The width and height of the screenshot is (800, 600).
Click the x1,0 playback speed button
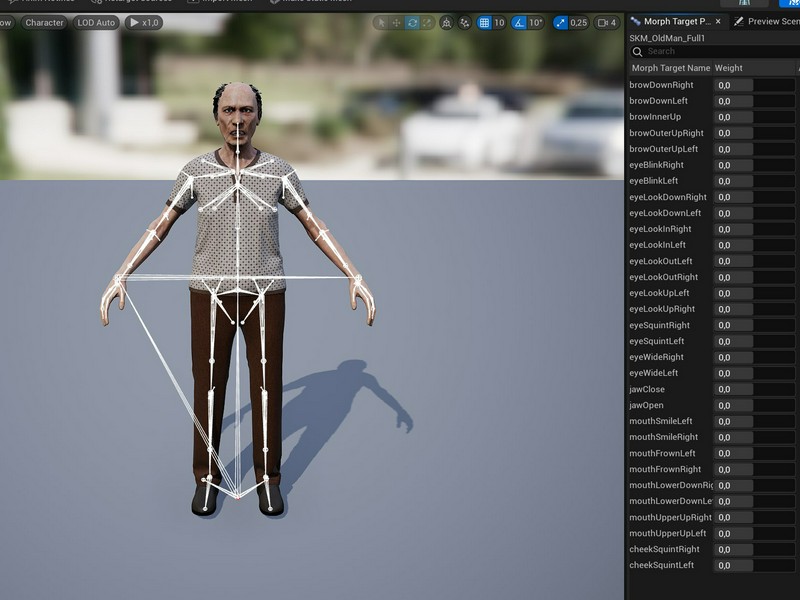144,22
